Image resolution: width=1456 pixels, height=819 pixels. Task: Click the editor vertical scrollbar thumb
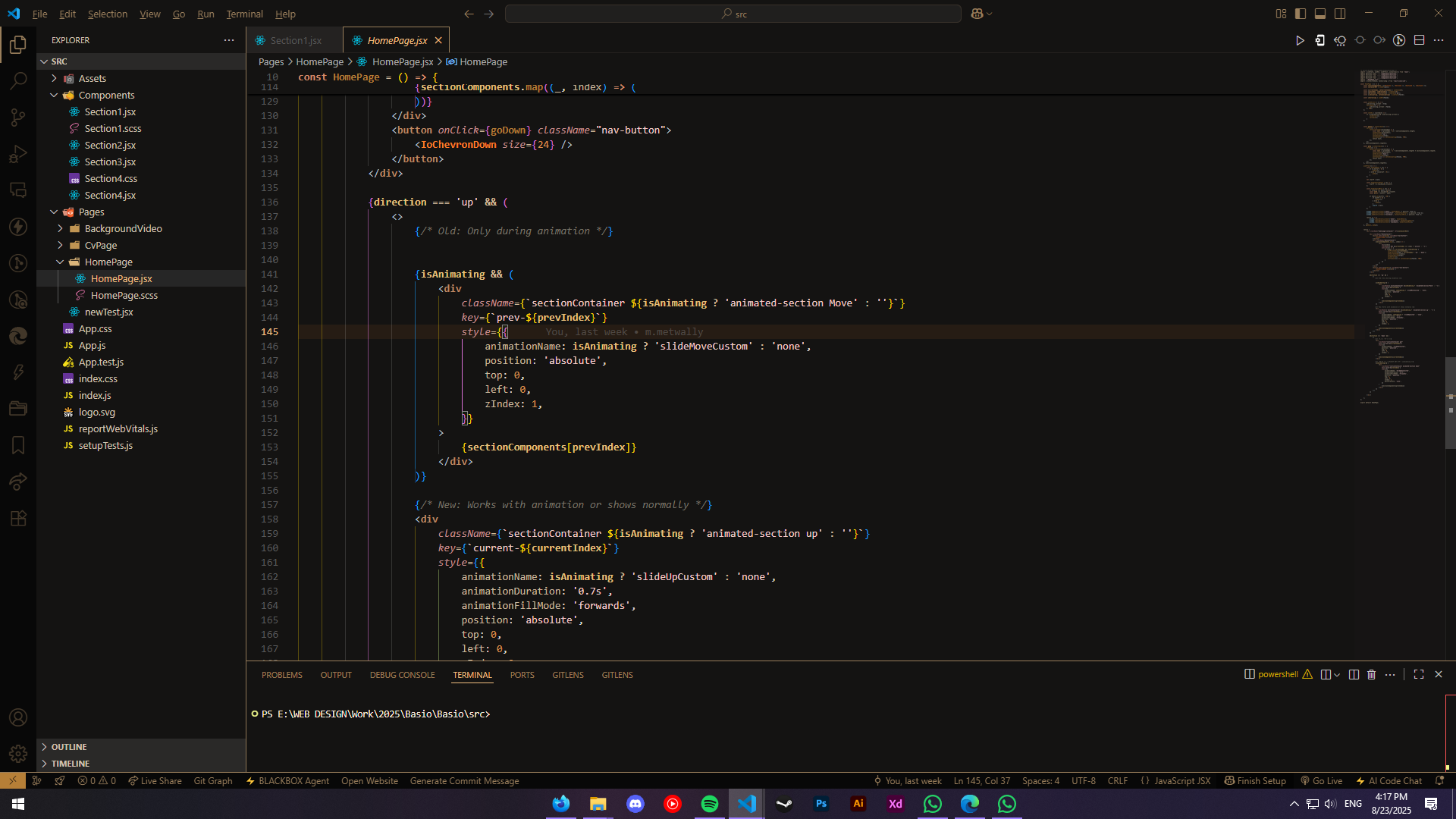coord(1450,402)
